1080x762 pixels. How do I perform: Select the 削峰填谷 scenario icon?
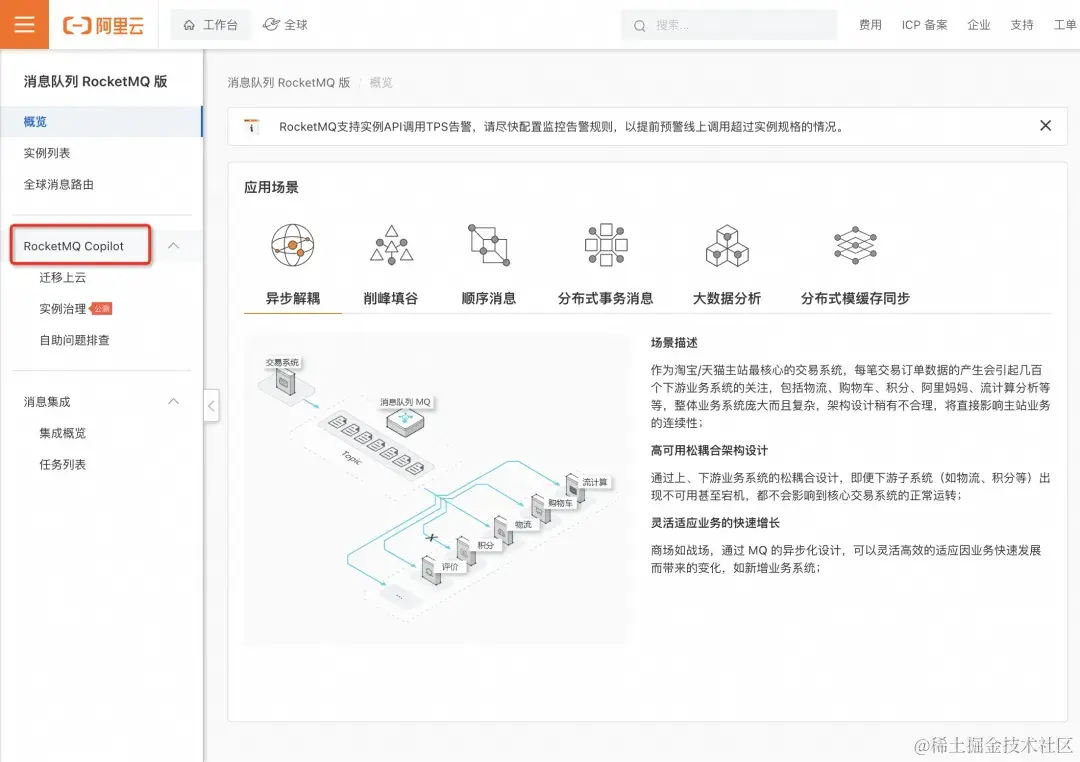pos(390,243)
